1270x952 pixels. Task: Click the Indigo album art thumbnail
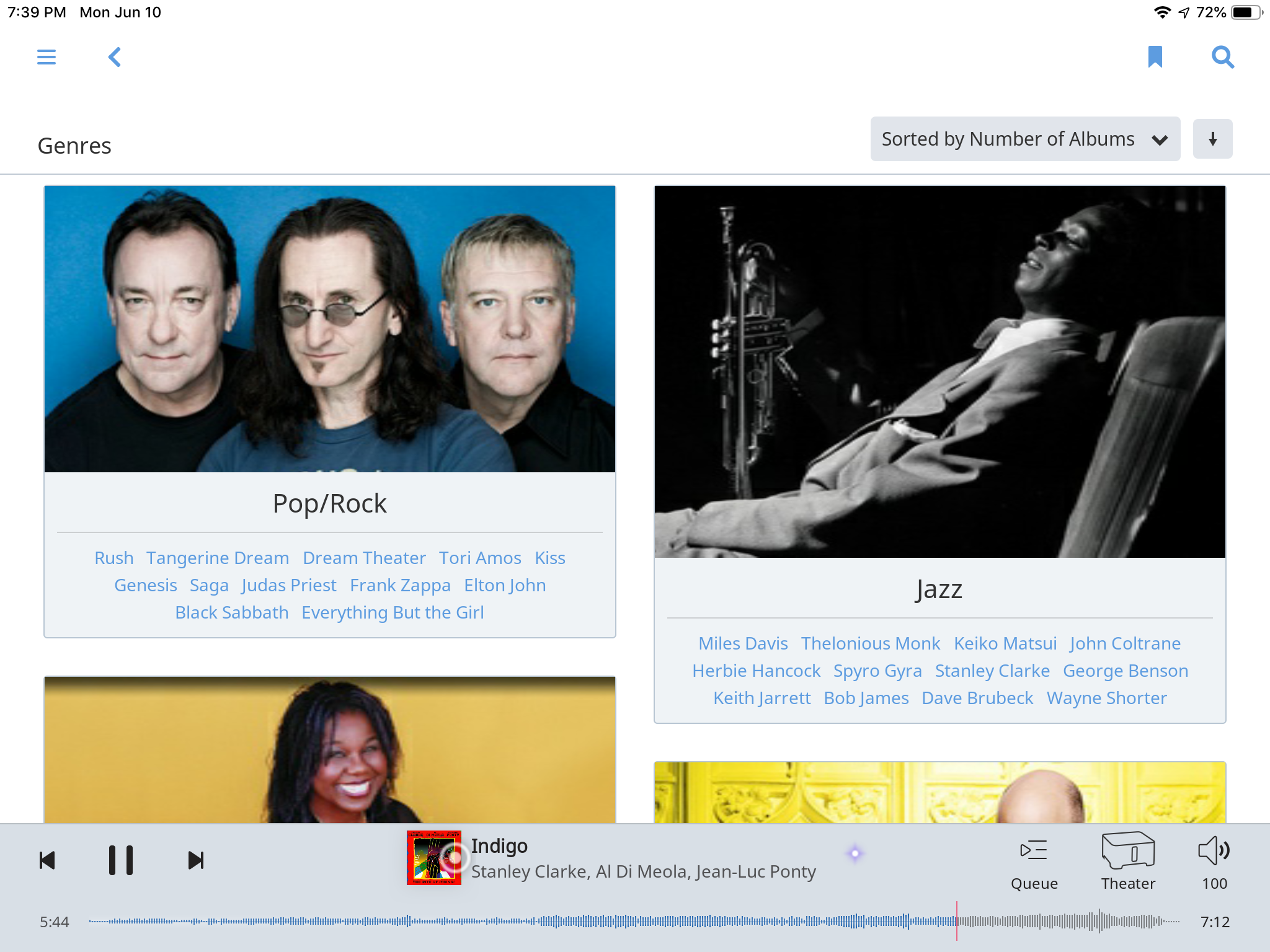pyautogui.click(x=433, y=858)
